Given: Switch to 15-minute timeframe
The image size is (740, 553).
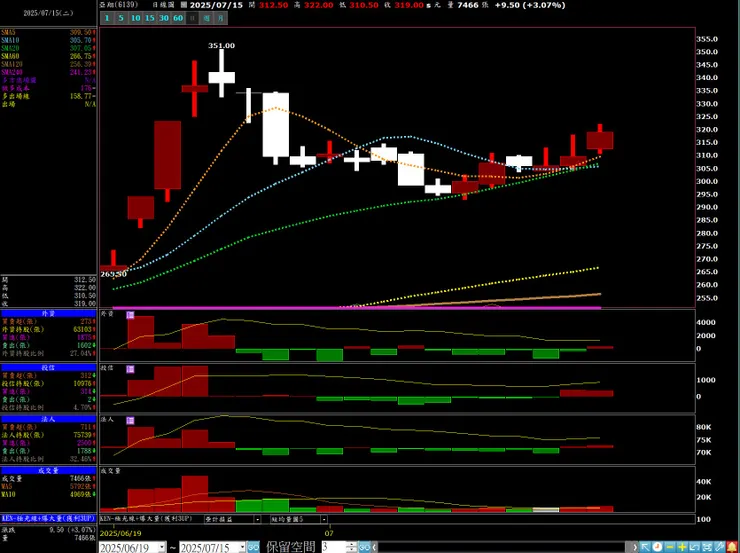Looking at the screenshot, I should tap(150, 18).
